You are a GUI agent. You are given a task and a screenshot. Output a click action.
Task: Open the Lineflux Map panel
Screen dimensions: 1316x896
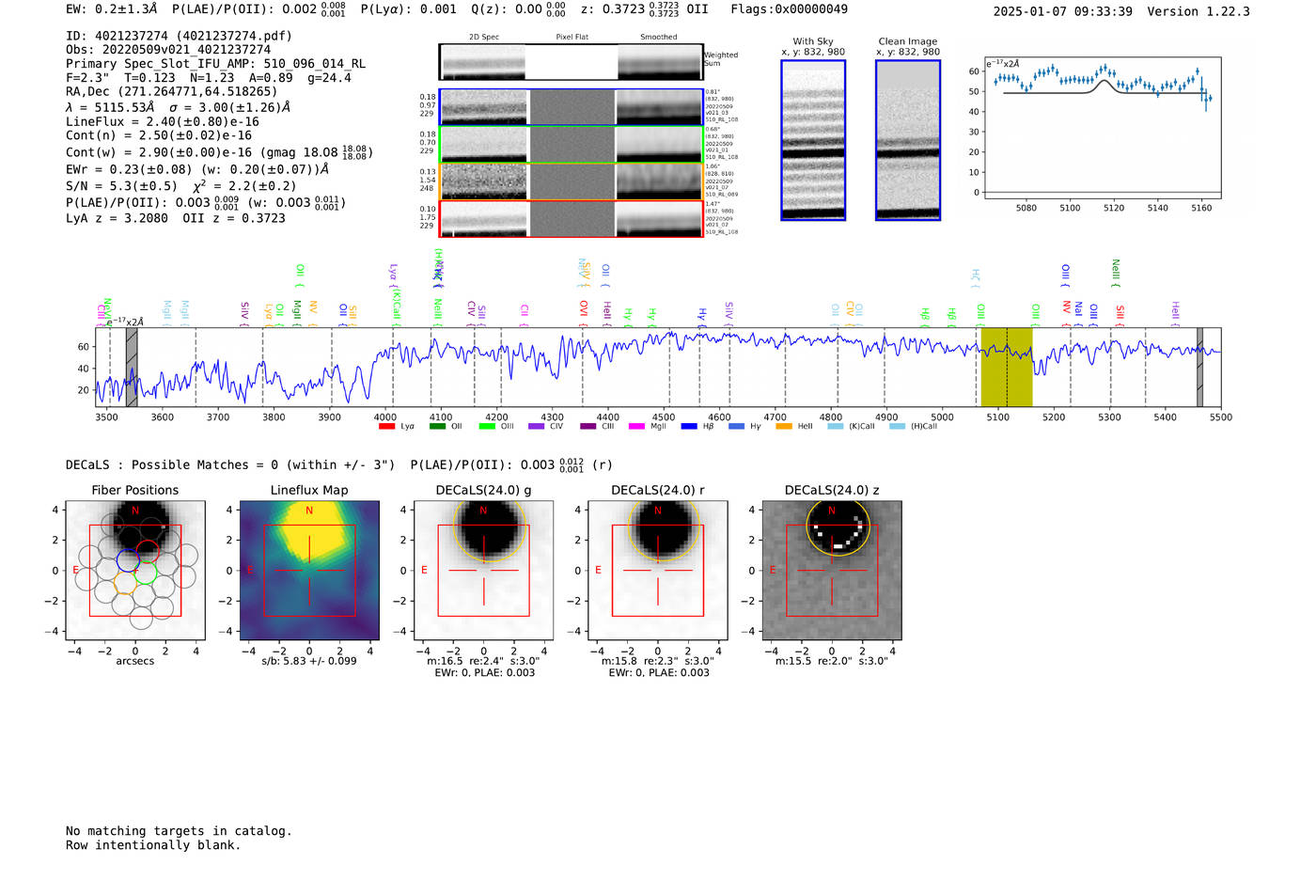[x=309, y=571]
